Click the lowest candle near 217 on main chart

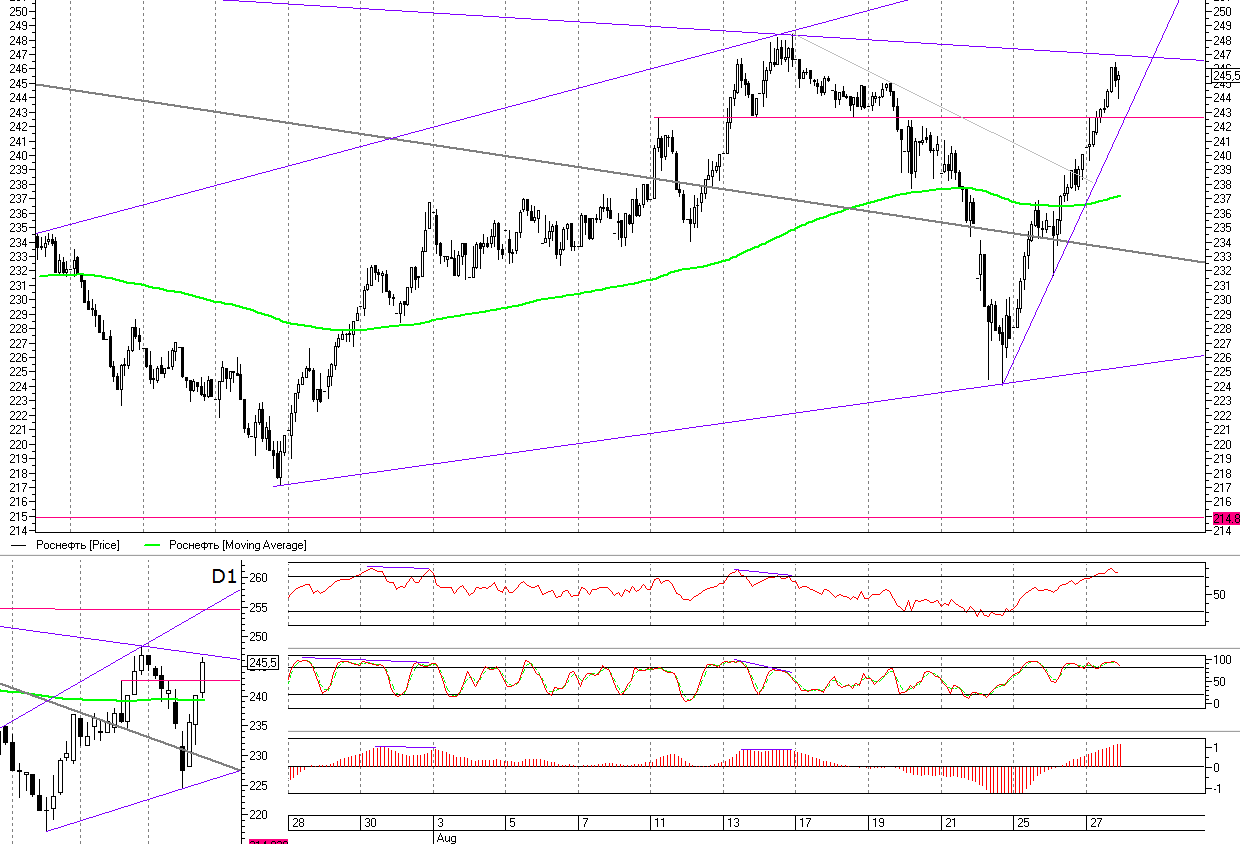coord(279,470)
